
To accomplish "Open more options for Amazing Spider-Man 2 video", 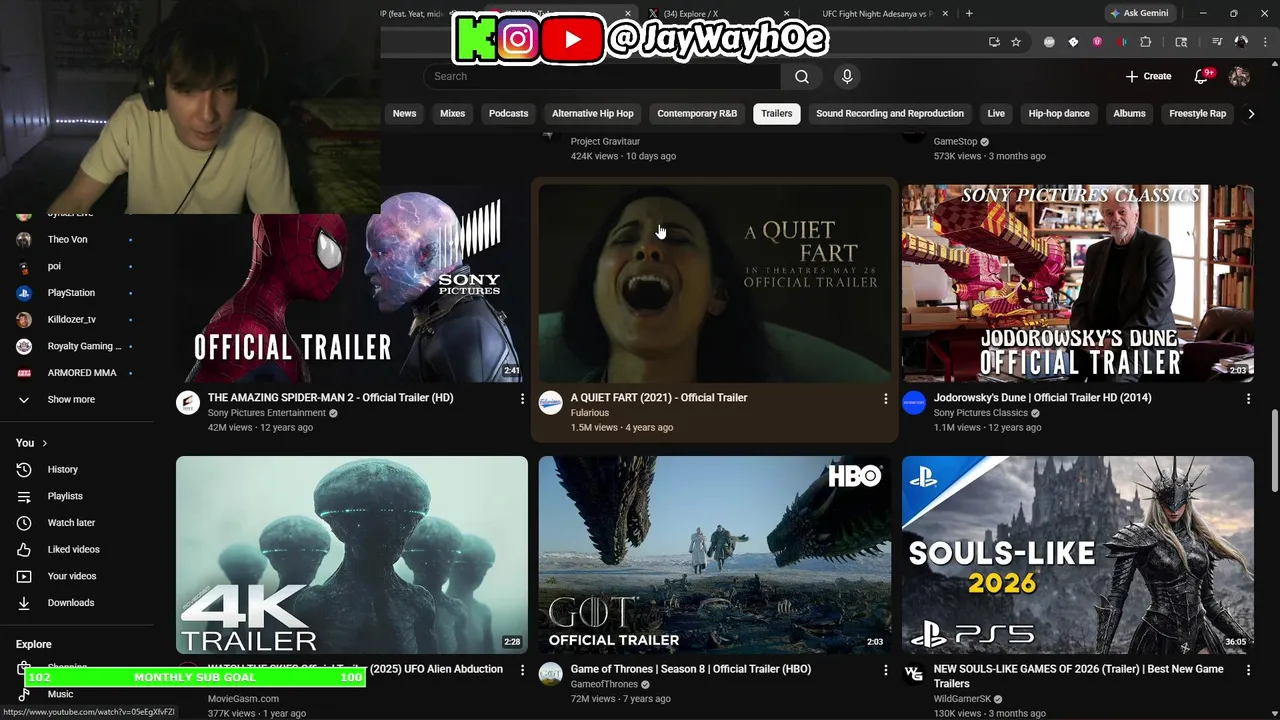I will click(x=522, y=398).
